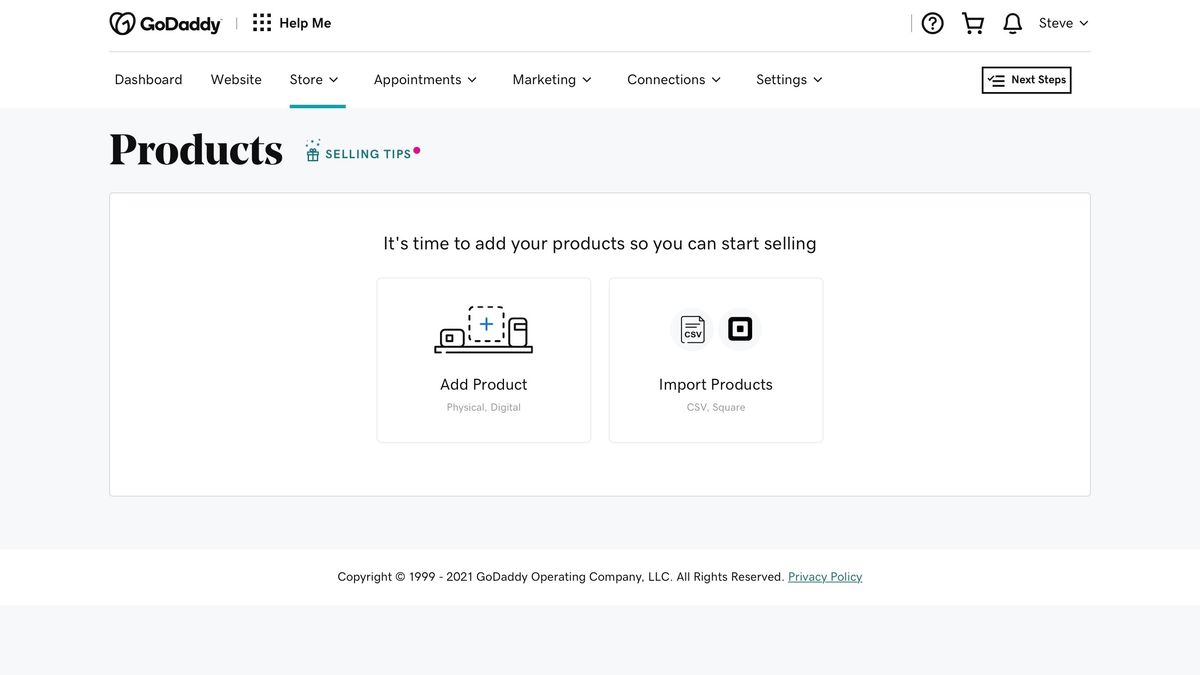
Task: Click the CSV import icon
Action: coord(692,328)
